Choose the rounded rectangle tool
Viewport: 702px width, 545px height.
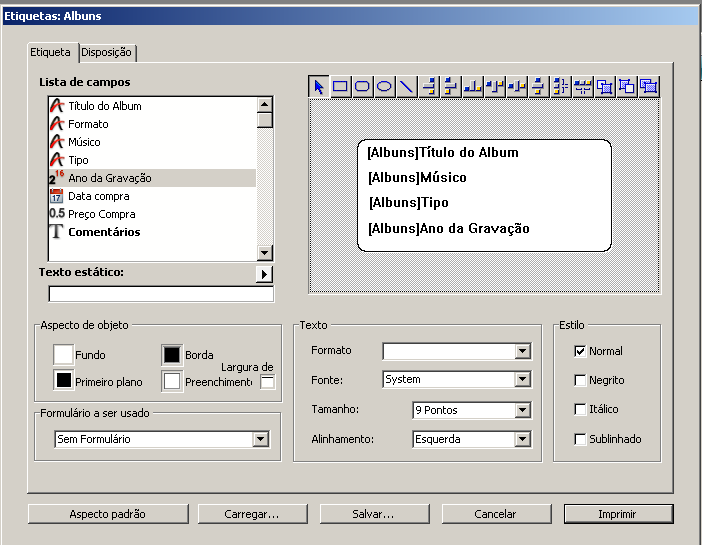point(363,87)
